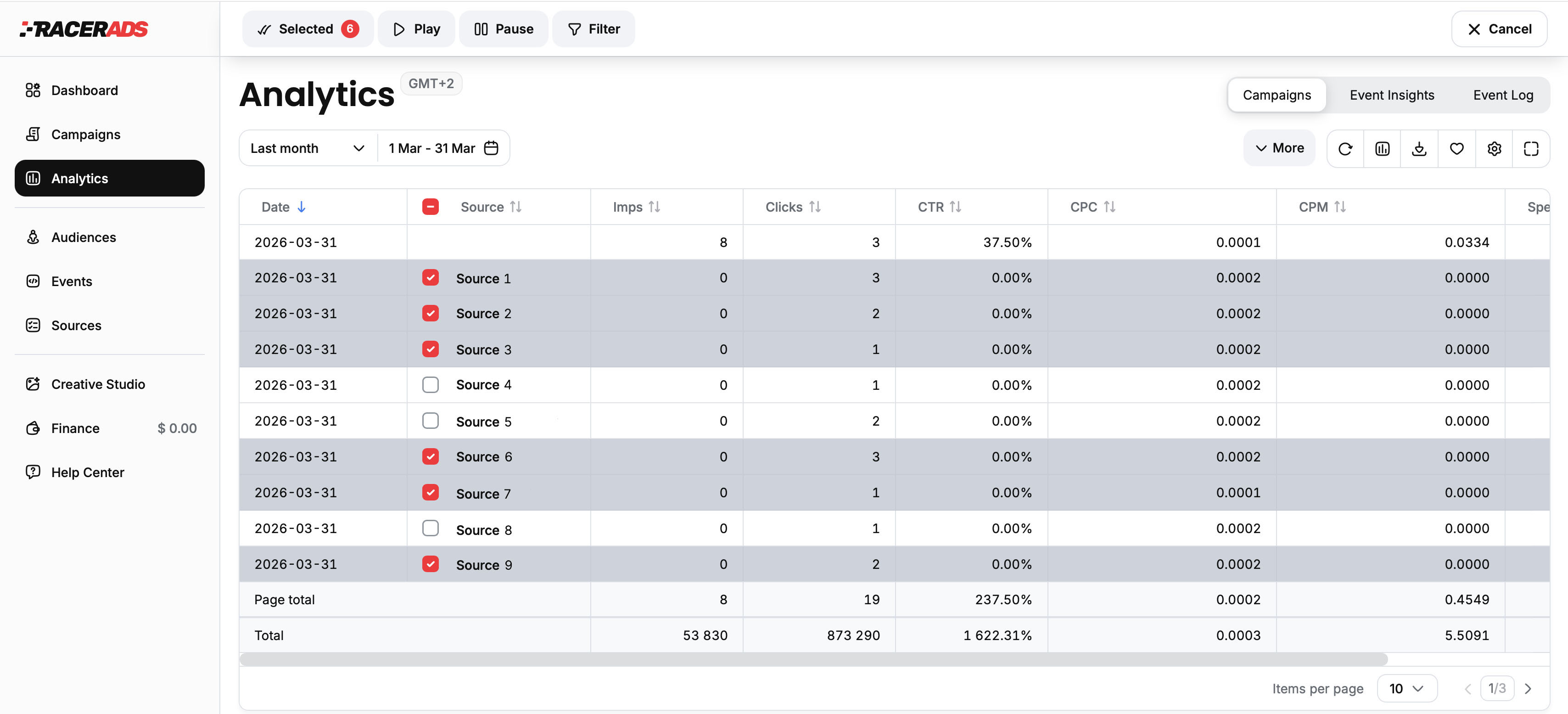Viewport: 1568px width, 714px height.
Task: Open the Last month period dropdown
Action: point(308,148)
